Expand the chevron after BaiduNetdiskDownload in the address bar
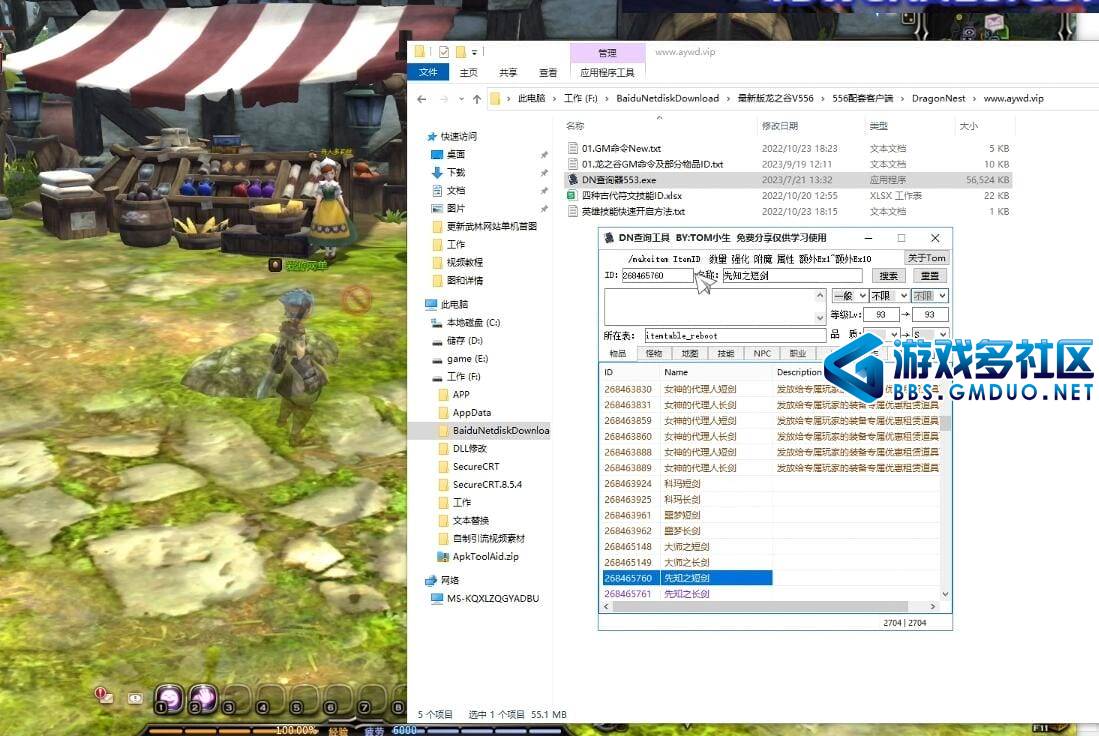The width and height of the screenshot is (1099, 736). pos(728,99)
